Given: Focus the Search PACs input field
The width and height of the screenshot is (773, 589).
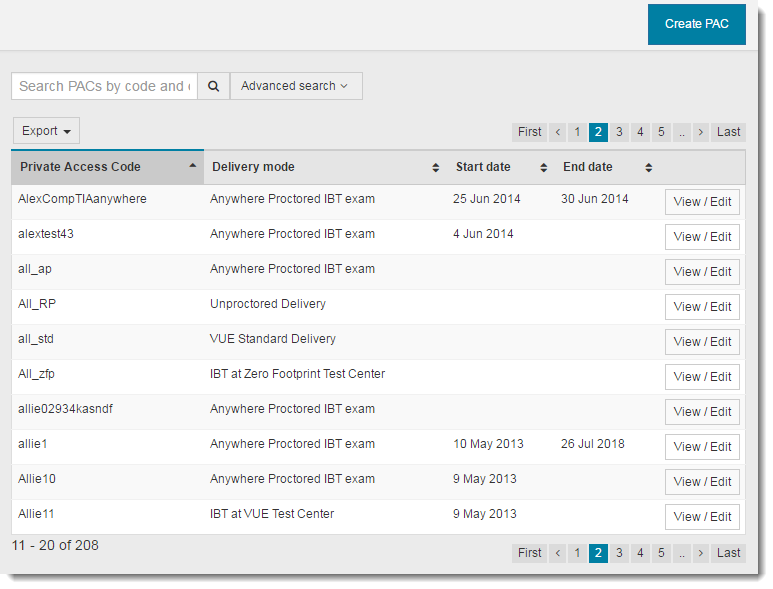Looking at the screenshot, I should point(105,86).
